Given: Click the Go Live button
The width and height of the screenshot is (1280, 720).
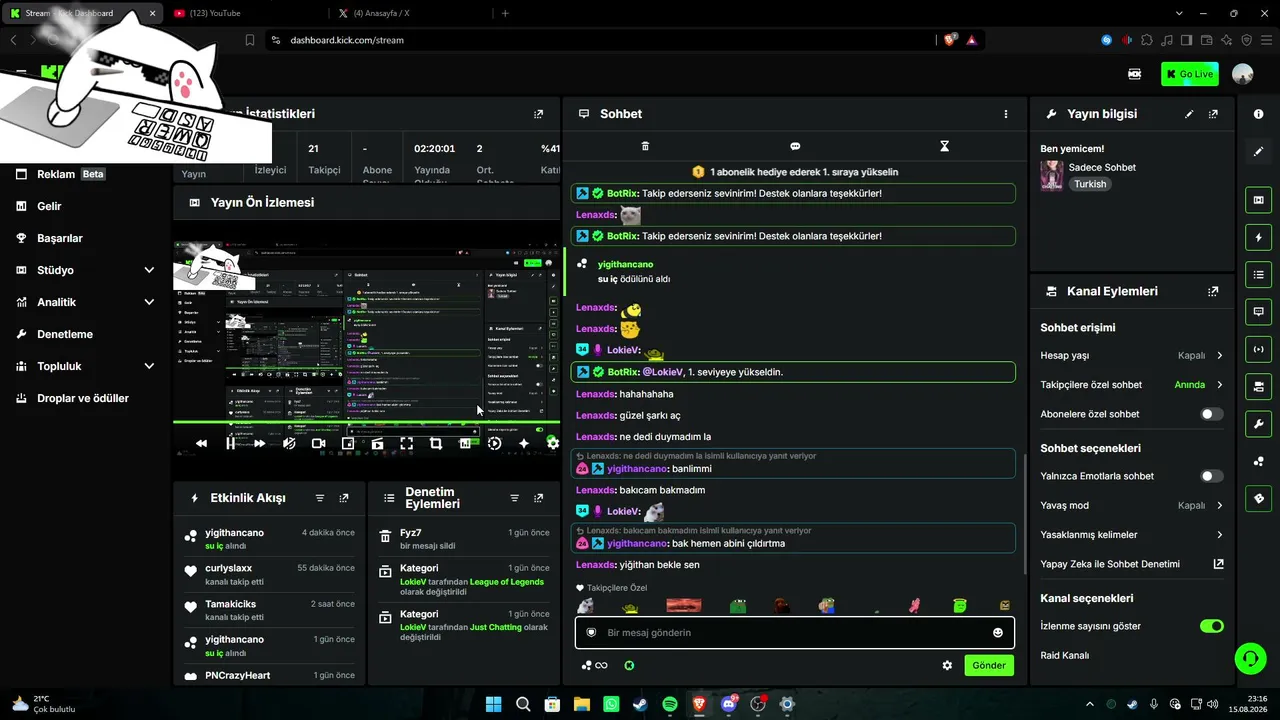Looking at the screenshot, I should click(x=1189, y=74).
